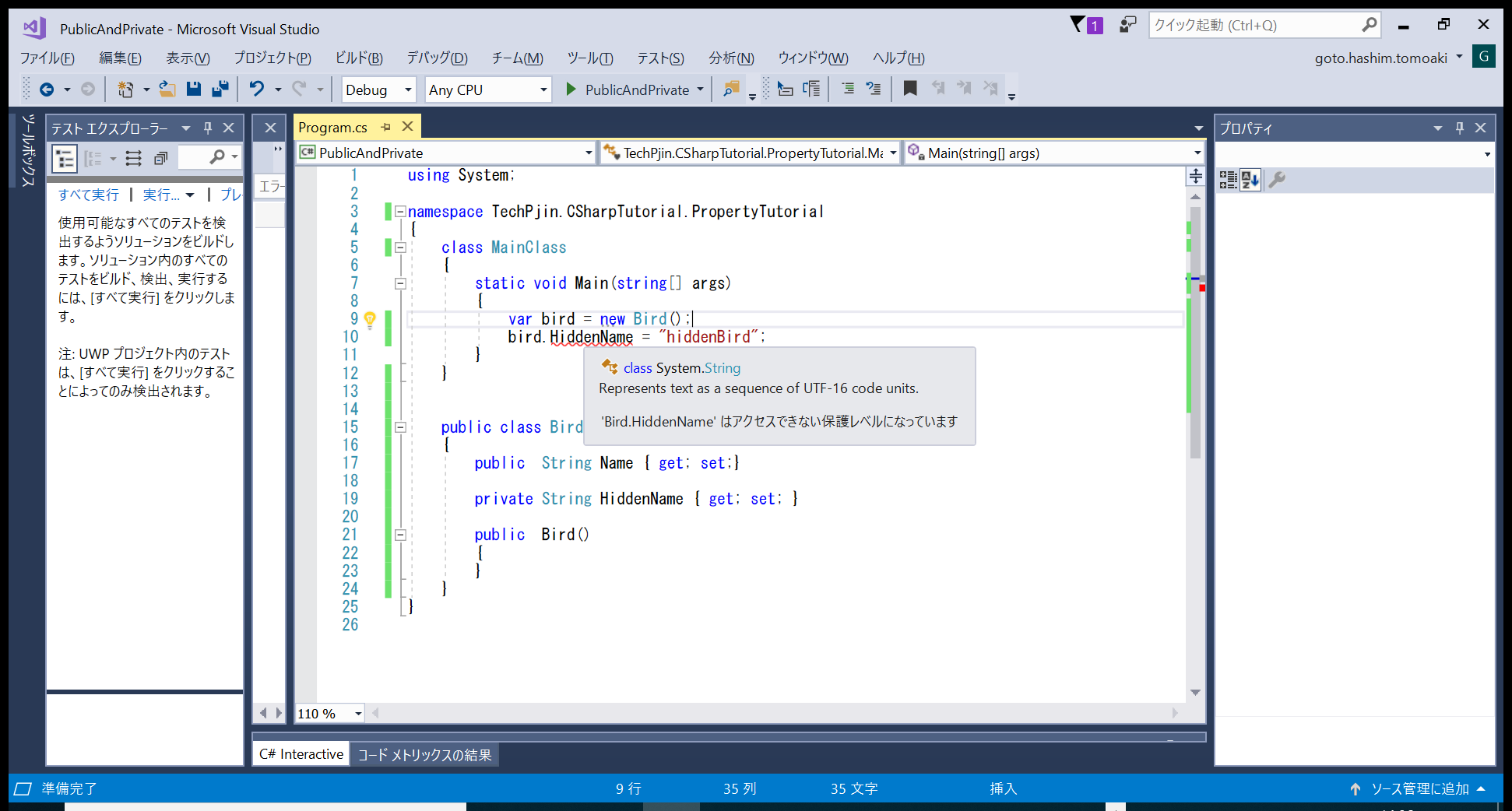This screenshot has height=811, width=1512.
Task: Click the Open File folder icon
Action: tap(167, 90)
